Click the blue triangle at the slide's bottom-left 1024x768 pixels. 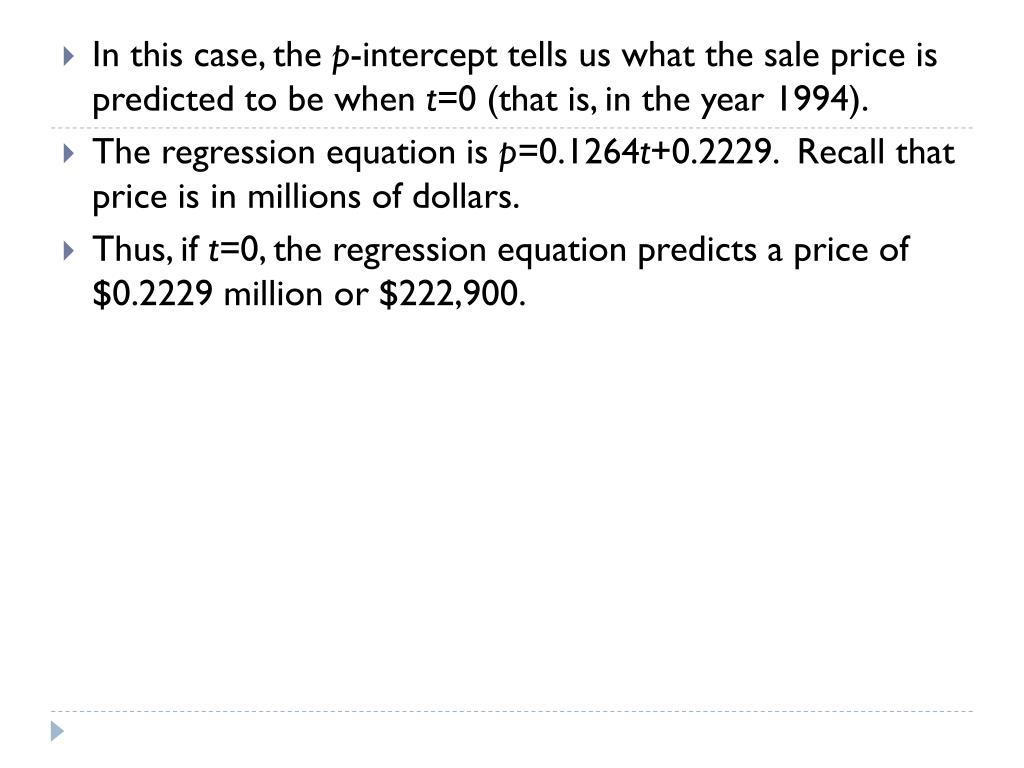[57, 731]
